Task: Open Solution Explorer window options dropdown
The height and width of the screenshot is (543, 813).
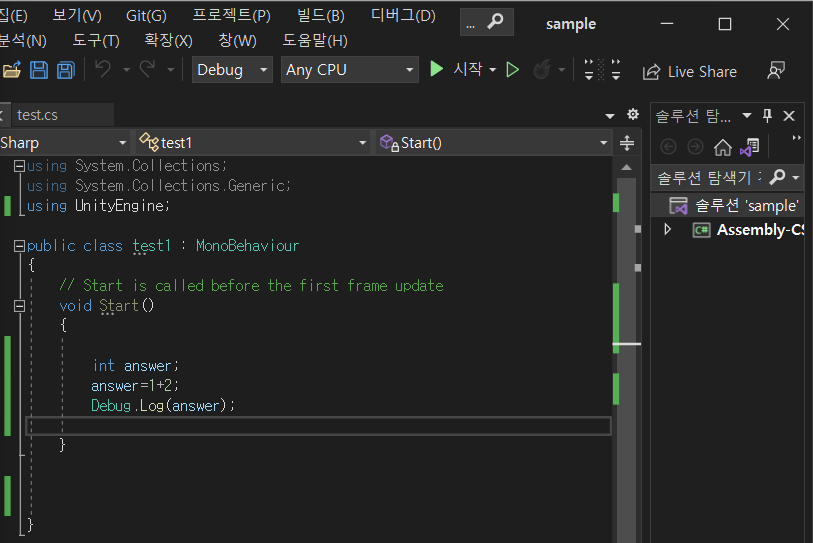Action: point(747,115)
